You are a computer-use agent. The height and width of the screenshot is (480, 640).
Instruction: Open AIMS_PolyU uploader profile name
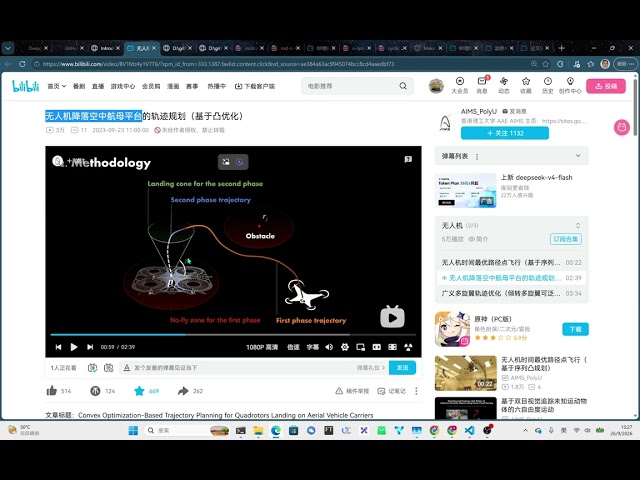click(479, 111)
